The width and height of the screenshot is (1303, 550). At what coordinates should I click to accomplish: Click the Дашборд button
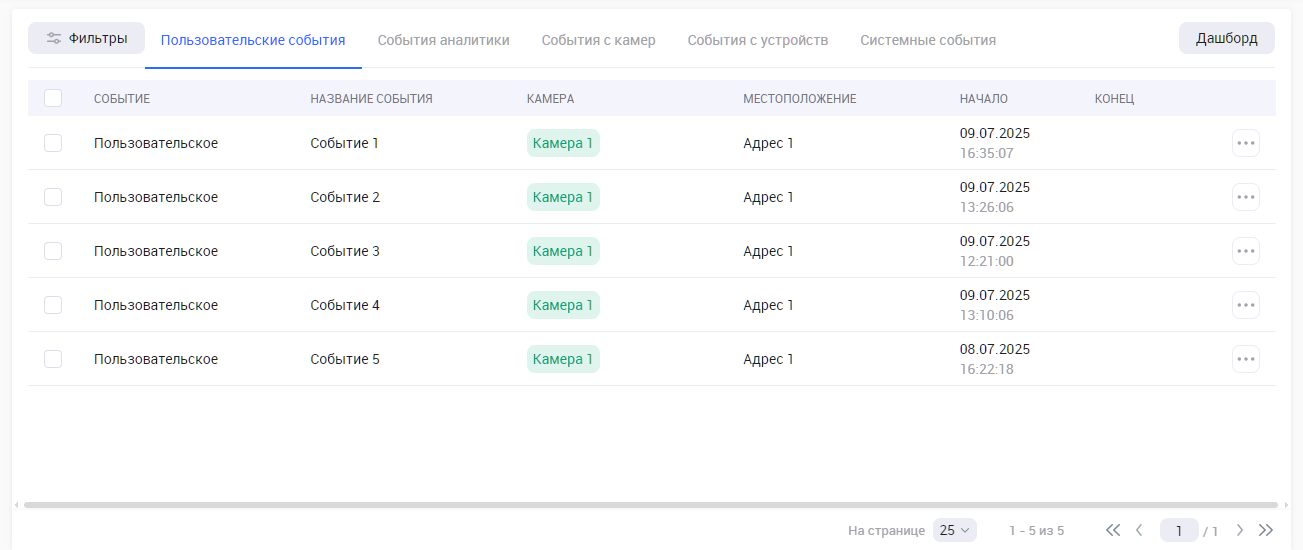pyautogui.click(x=1226, y=38)
